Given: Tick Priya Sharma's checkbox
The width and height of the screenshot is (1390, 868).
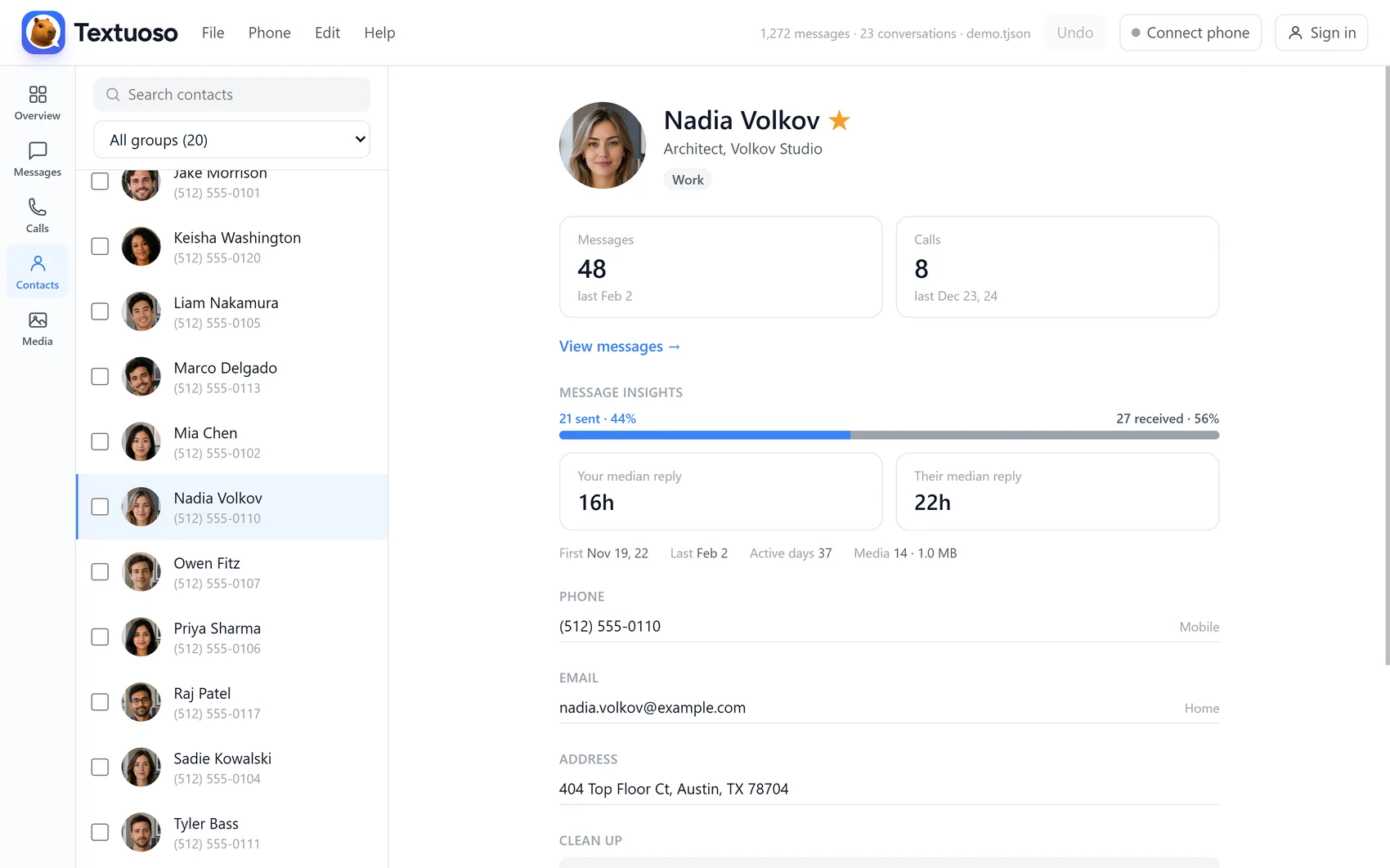Looking at the screenshot, I should pos(100,637).
